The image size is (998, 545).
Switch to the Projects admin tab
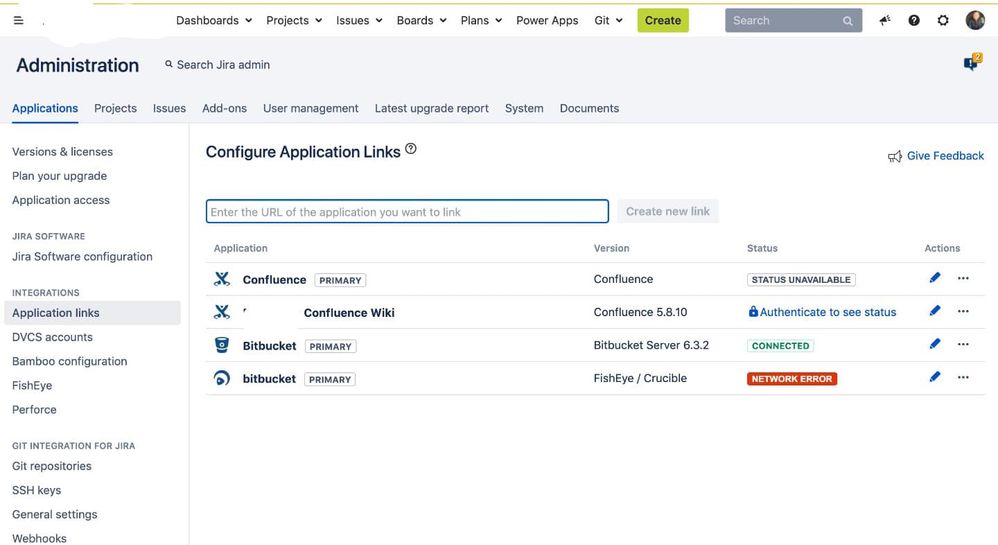[x=115, y=108]
